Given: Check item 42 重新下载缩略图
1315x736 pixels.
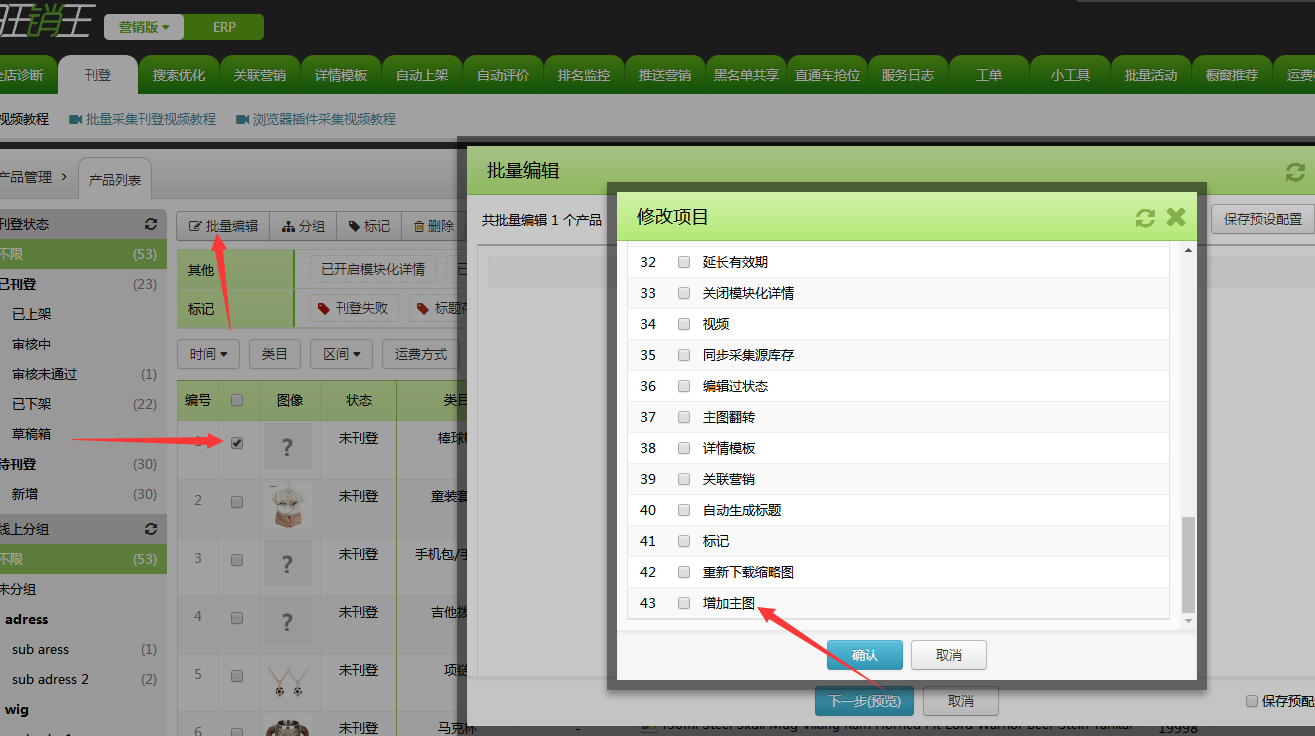Looking at the screenshot, I should (684, 572).
